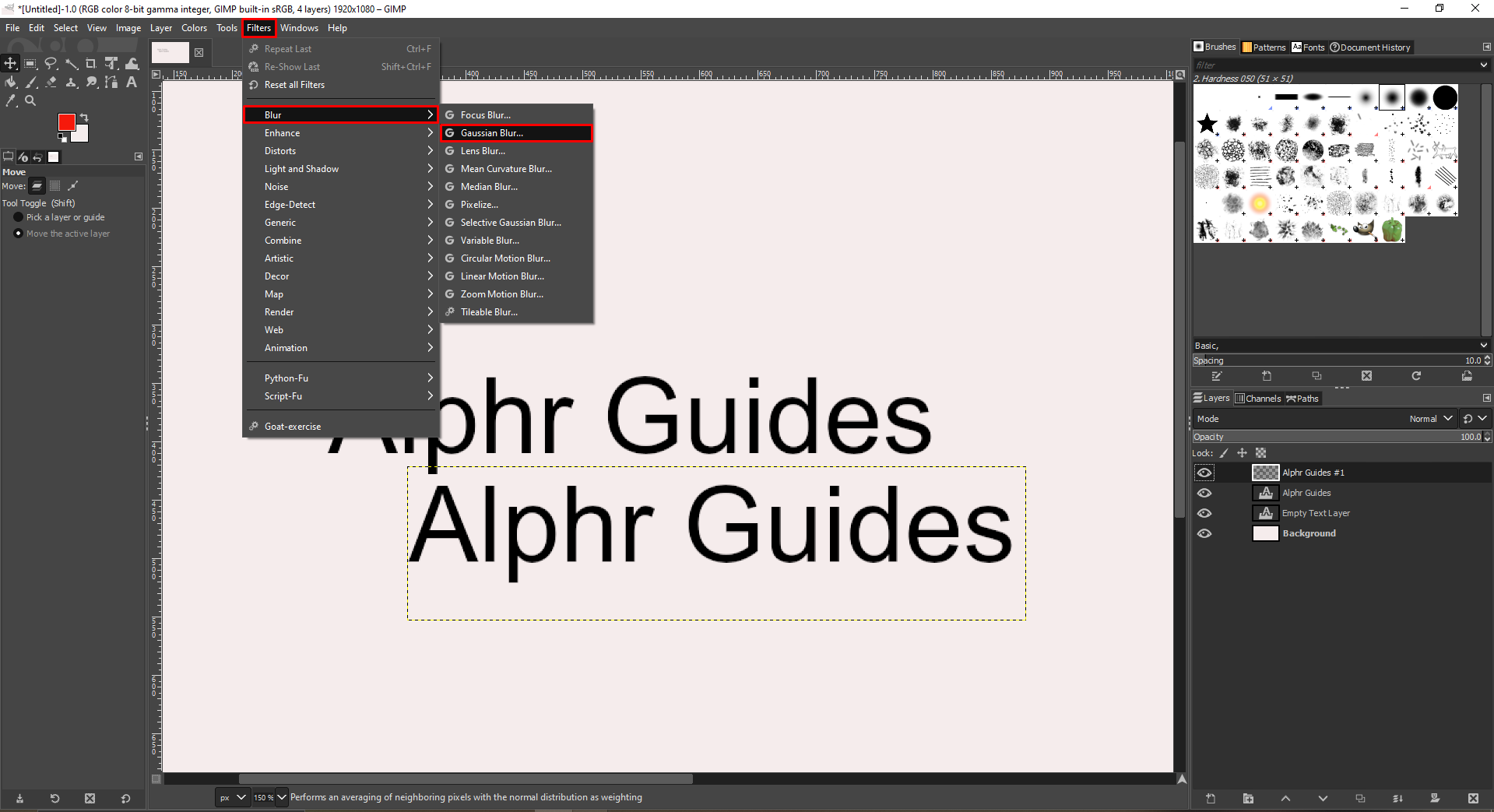The image size is (1494, 812).
Task: Reset colors to default black and white
Action: click(62, 138)
